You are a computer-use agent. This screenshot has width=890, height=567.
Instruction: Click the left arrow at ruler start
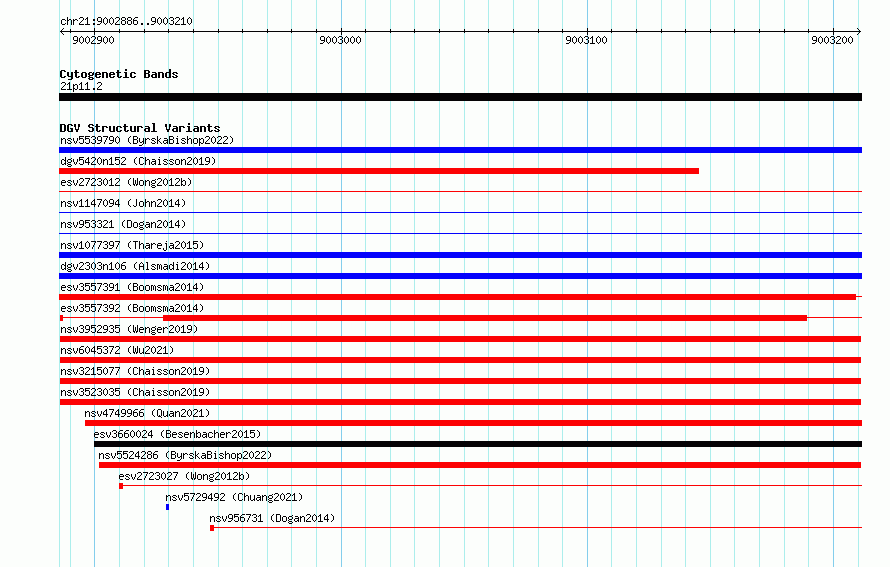(62, 32)
